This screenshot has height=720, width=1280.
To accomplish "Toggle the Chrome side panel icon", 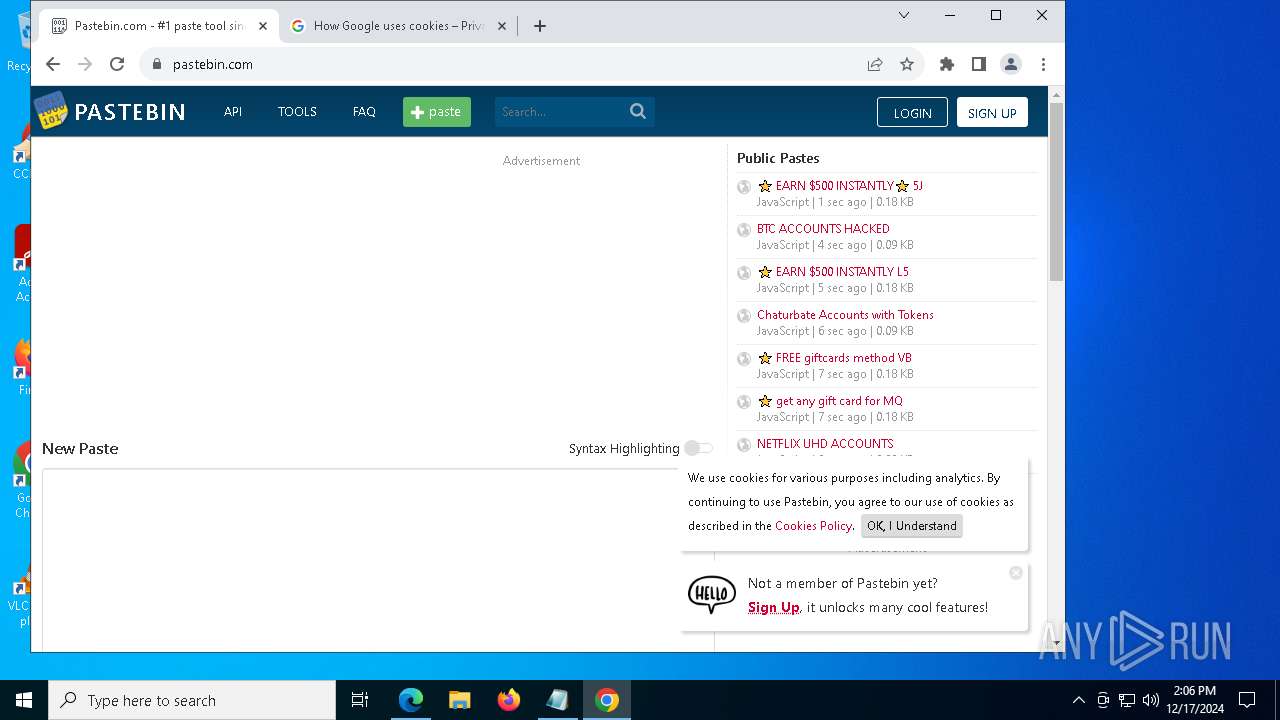I will 979,64.
